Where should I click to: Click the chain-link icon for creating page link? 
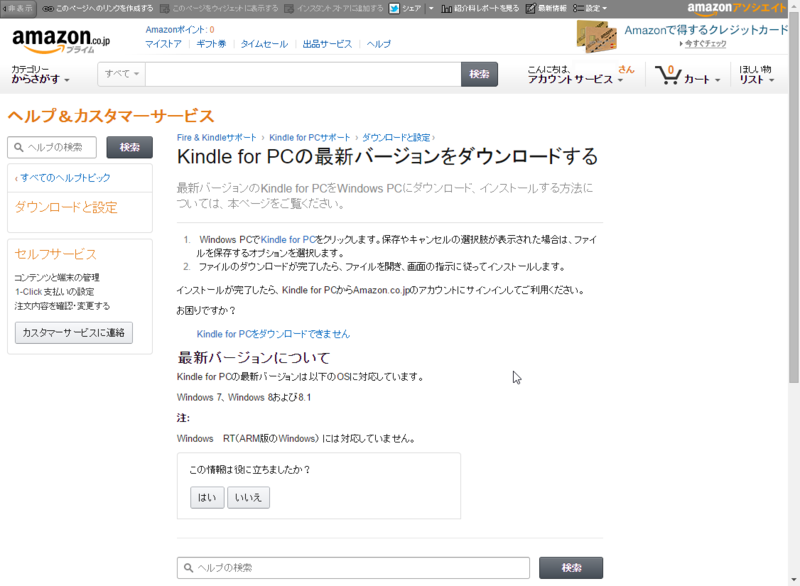pos(47,9)
